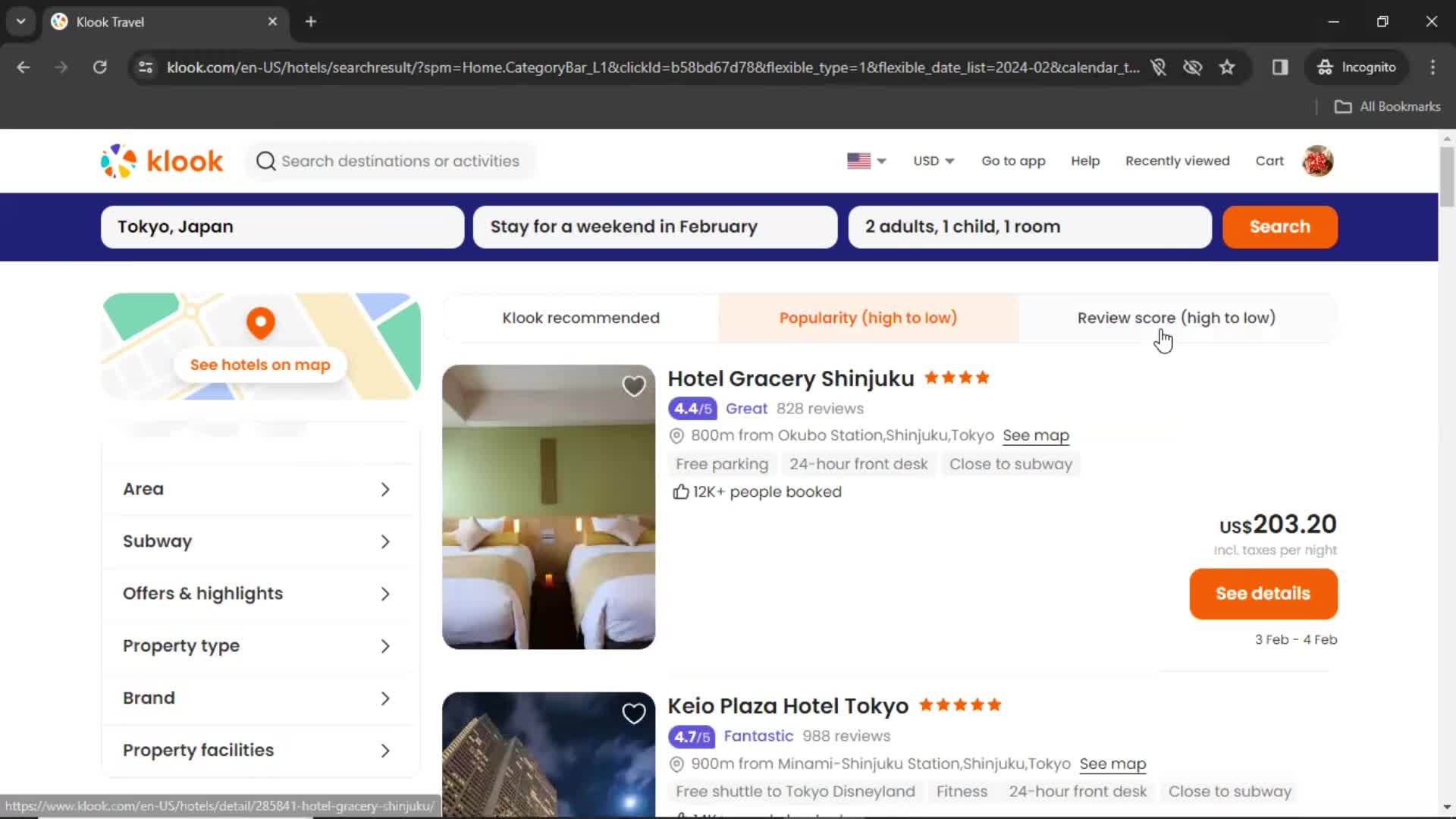Click the Free parking tag
The image size is (1456, 819).
click(722, 464)
